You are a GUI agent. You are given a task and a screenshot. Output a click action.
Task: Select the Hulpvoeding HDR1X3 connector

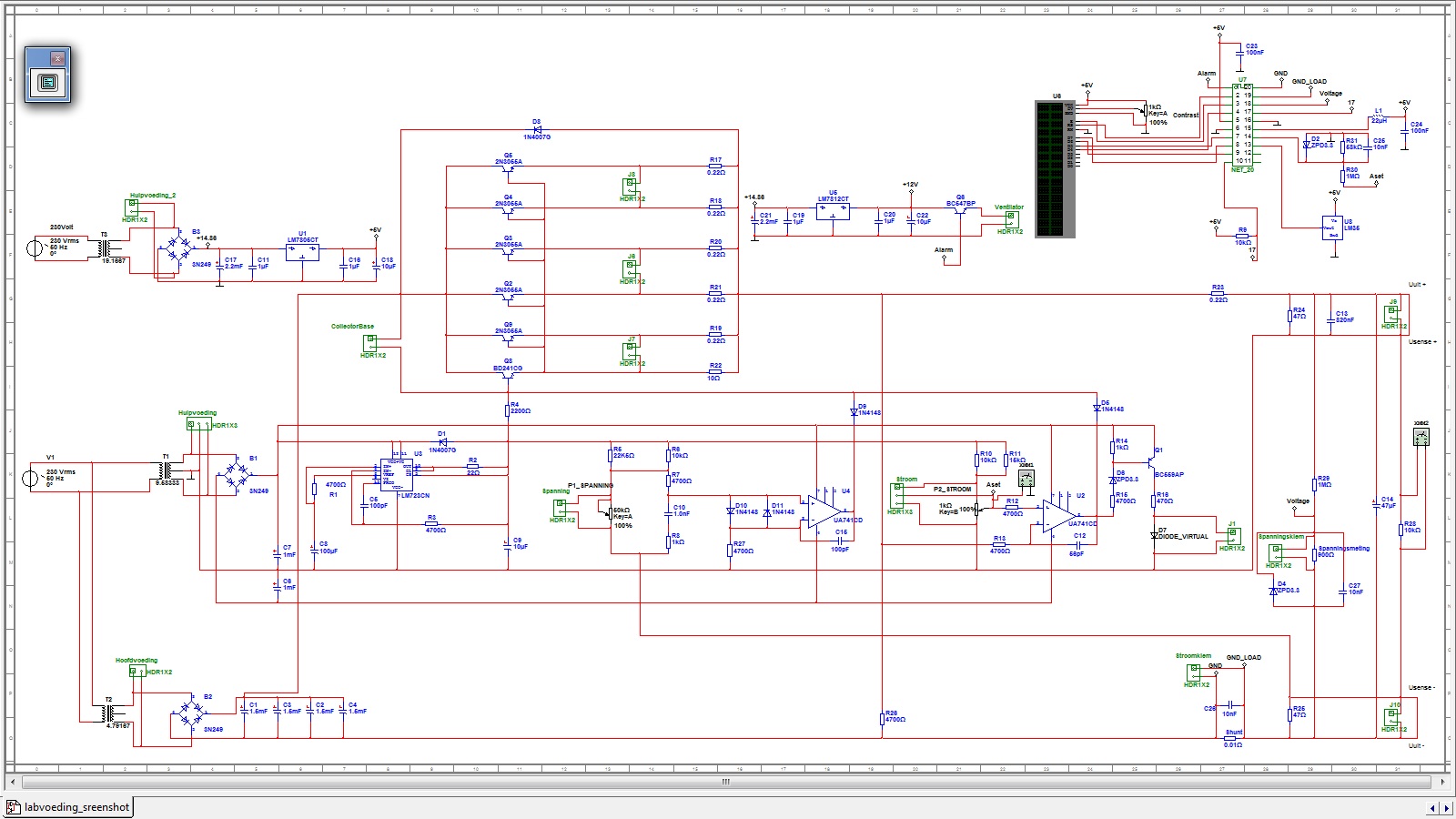[199, 425]
